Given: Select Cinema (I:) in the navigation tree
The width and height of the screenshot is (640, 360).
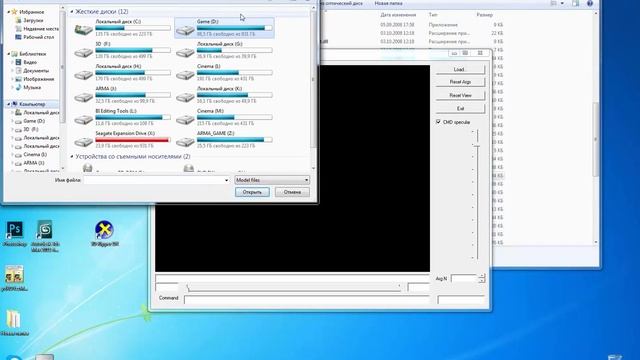Looking at the screenshot, I should 35,155.
